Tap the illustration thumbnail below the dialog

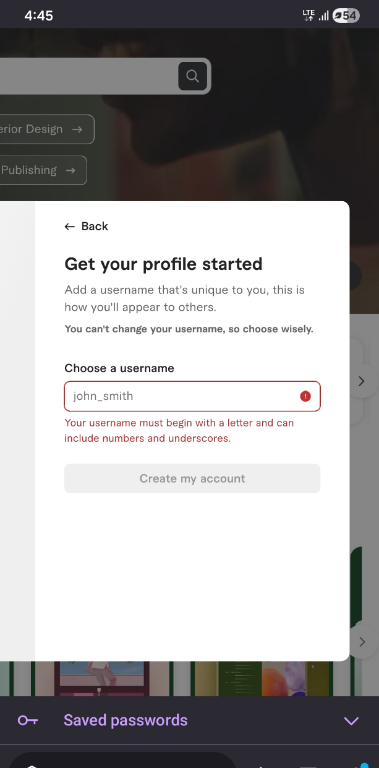[102, 678]
